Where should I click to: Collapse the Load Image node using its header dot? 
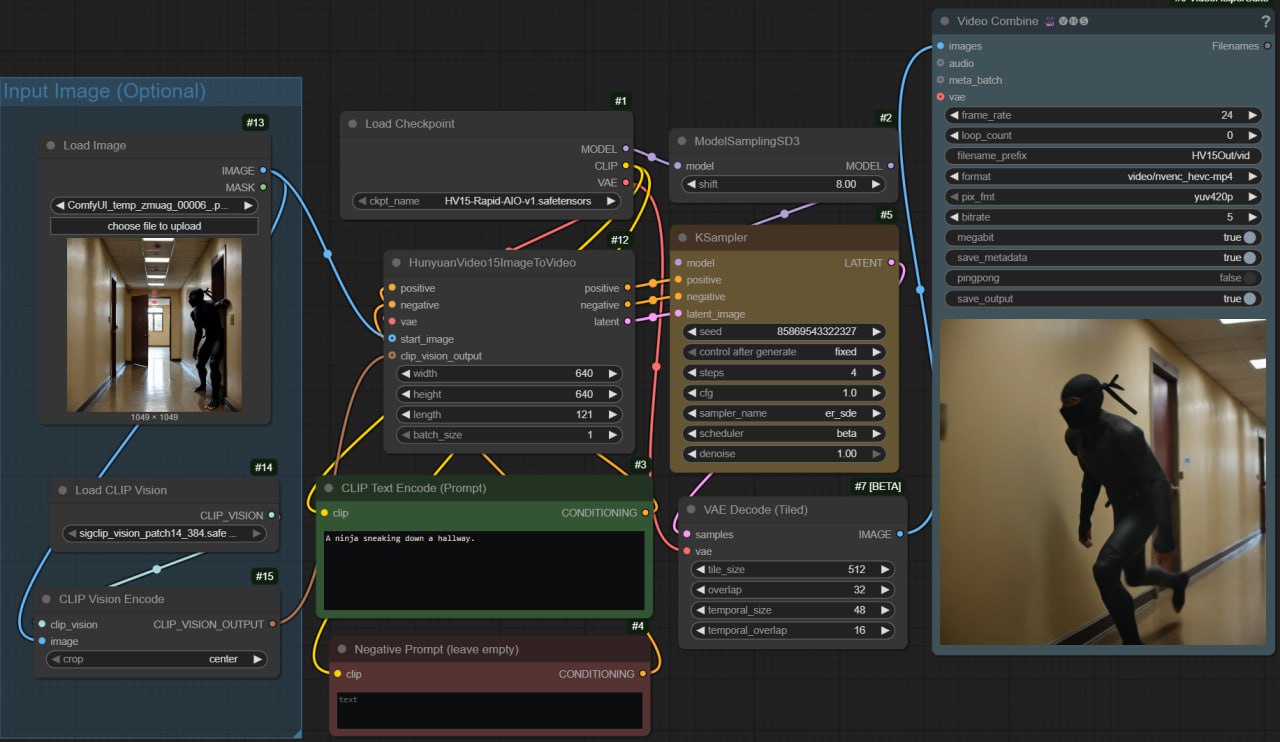pos(49,146)
